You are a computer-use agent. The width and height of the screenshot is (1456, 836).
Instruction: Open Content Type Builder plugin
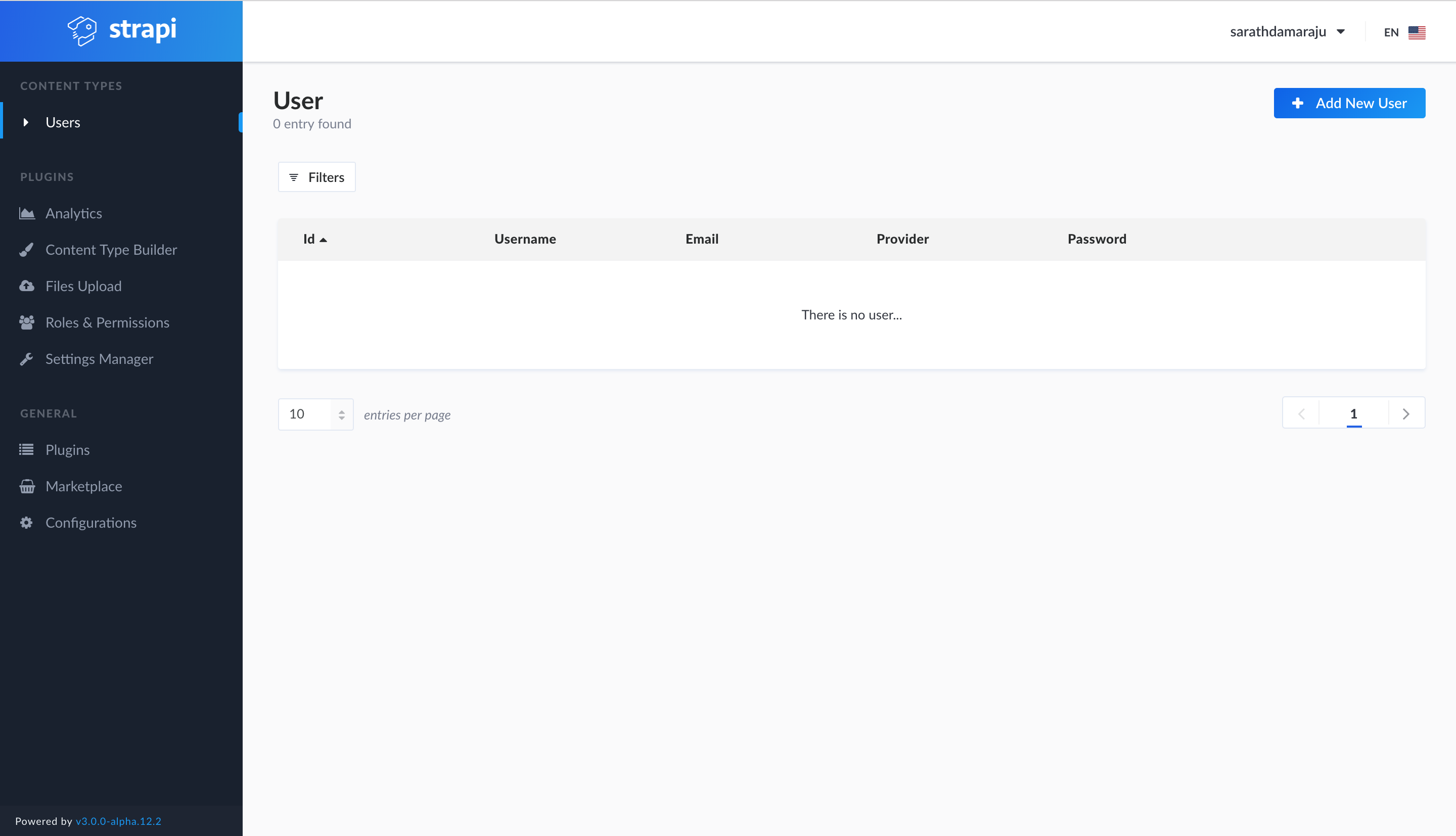click(111, 249)
